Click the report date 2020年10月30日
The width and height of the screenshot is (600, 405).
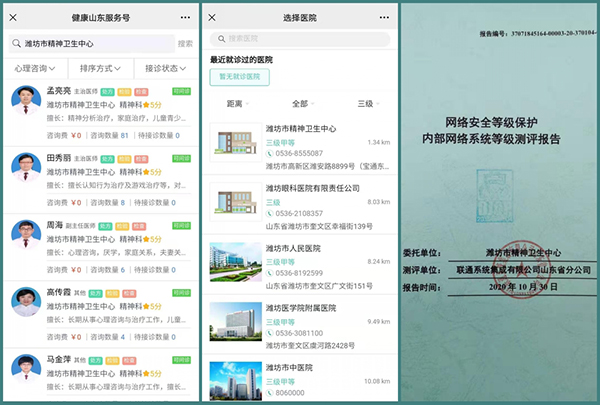pos(523,287)
